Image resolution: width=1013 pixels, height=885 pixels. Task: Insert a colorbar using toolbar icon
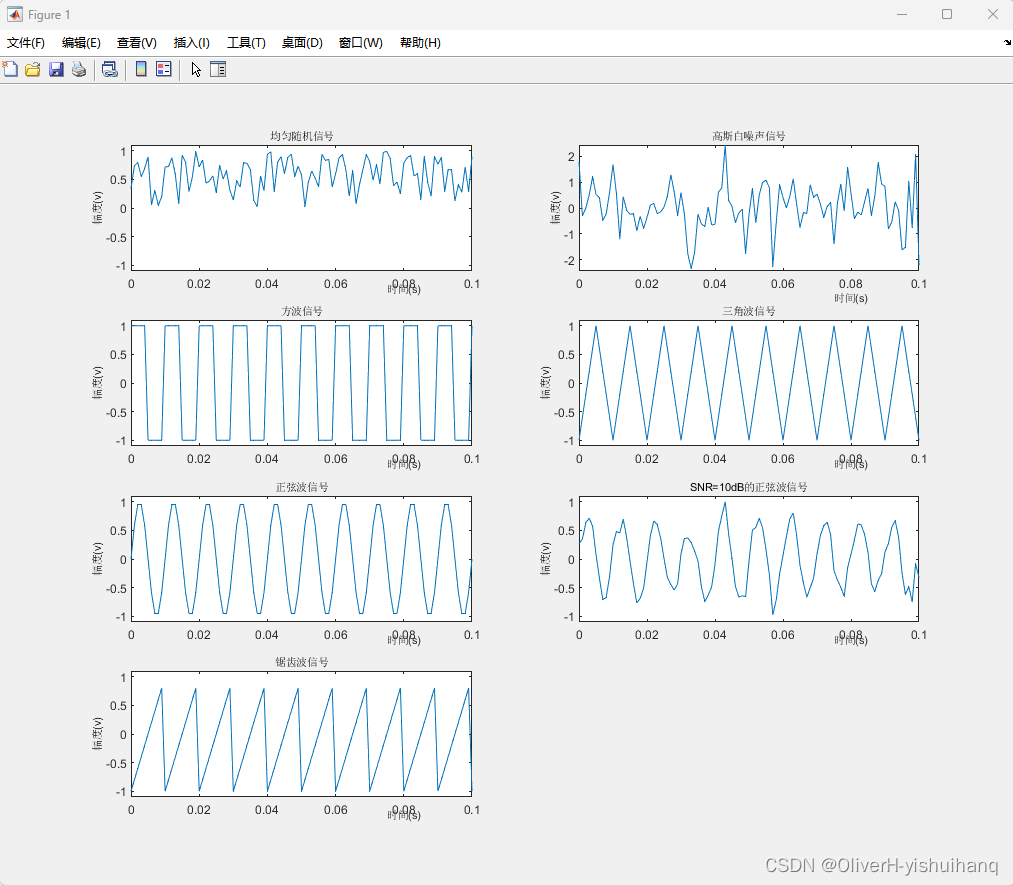pyautogui.click(x=141, y=69)
